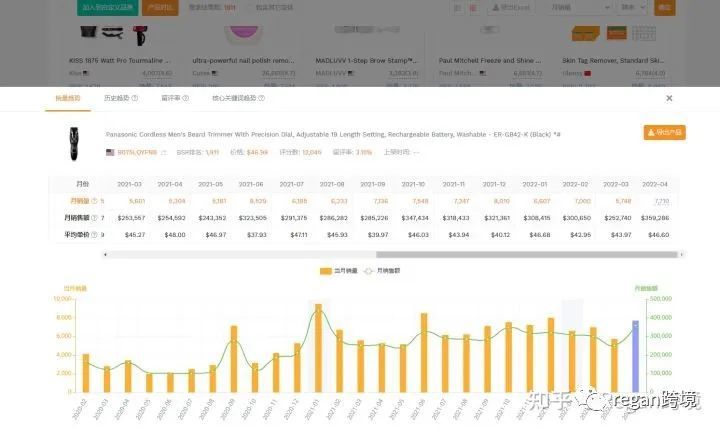Click the right arrow of the table scrollbar
The width and height of the screenshot is (720, 433).
pyautogui.click(x=681, y=254)
